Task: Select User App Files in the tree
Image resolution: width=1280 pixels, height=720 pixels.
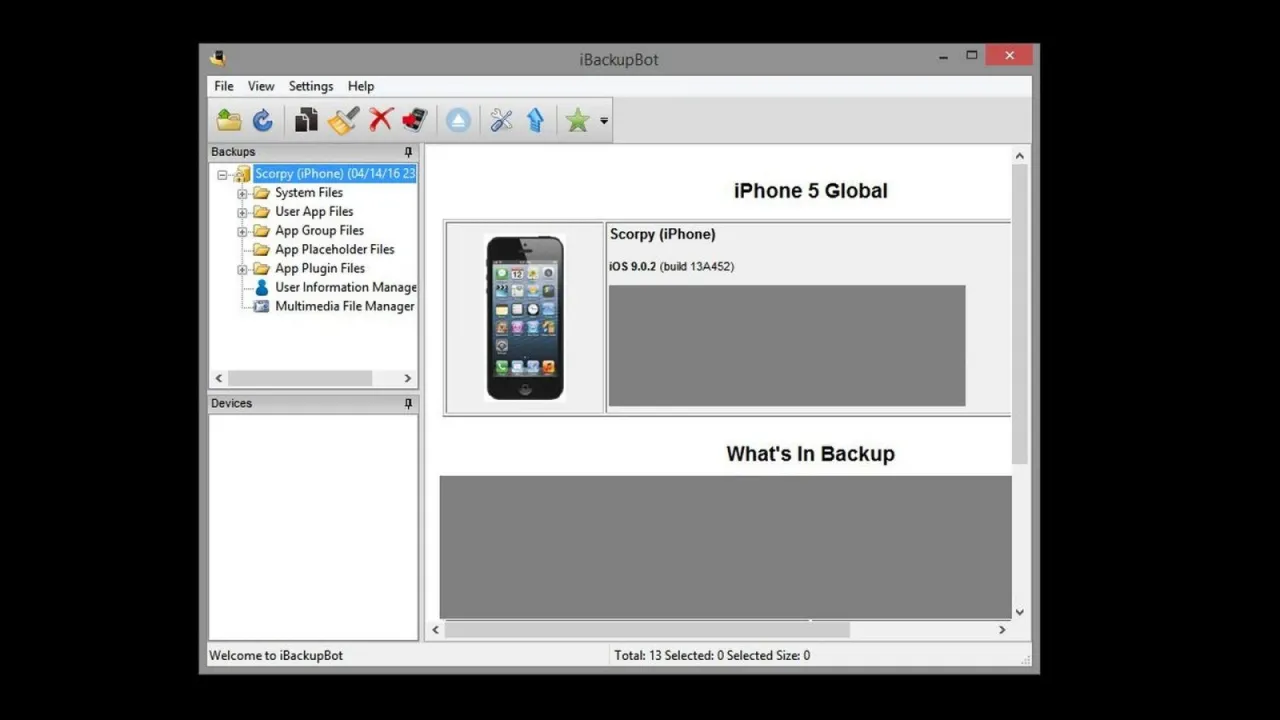Action: (314, 212)
